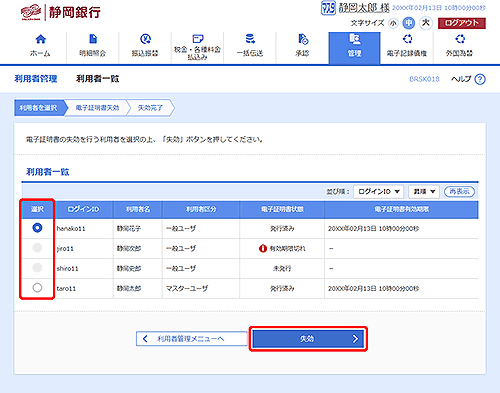Select the disabled radio for shiro11
Viewport: 500px width, 393px height.
37,268
